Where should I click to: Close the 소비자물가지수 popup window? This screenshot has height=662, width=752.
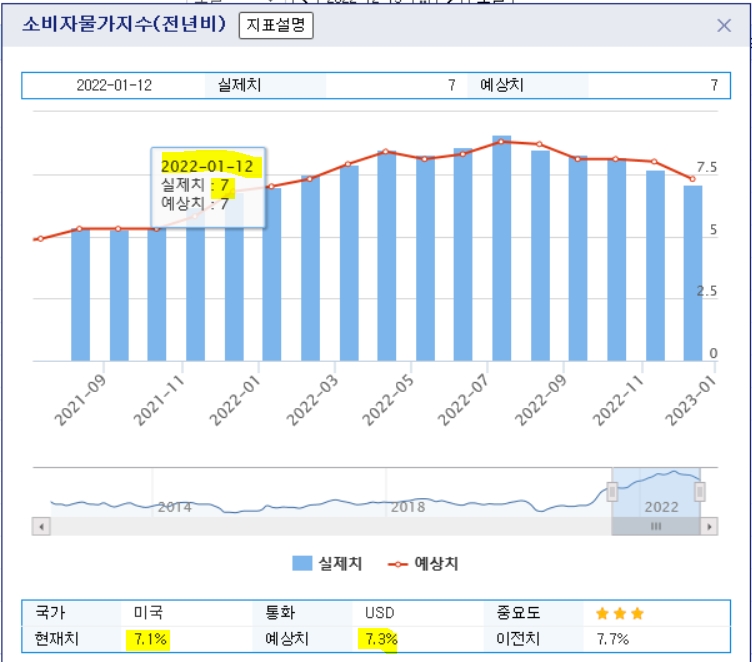(724, 25)
